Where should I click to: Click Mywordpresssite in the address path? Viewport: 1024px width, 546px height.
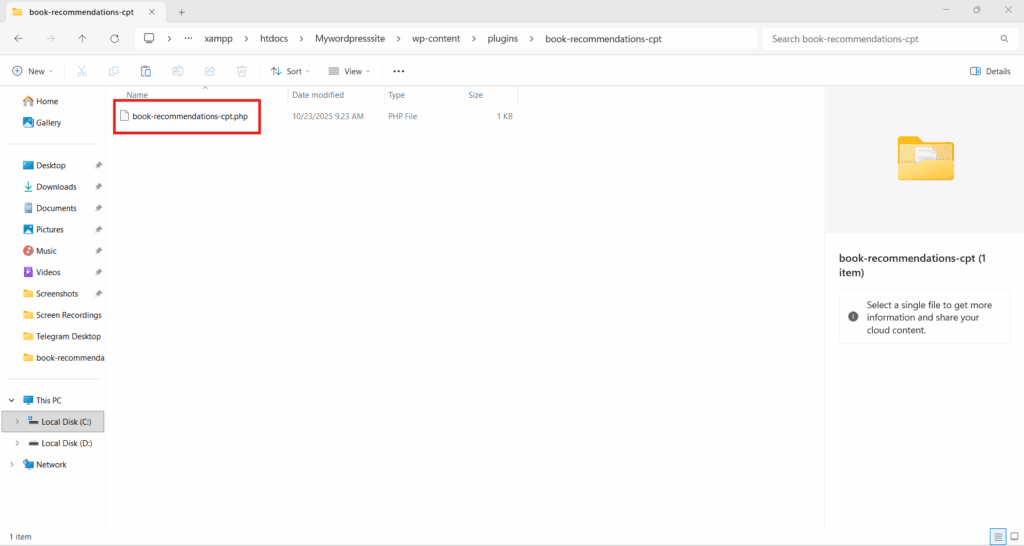(350, 39)
